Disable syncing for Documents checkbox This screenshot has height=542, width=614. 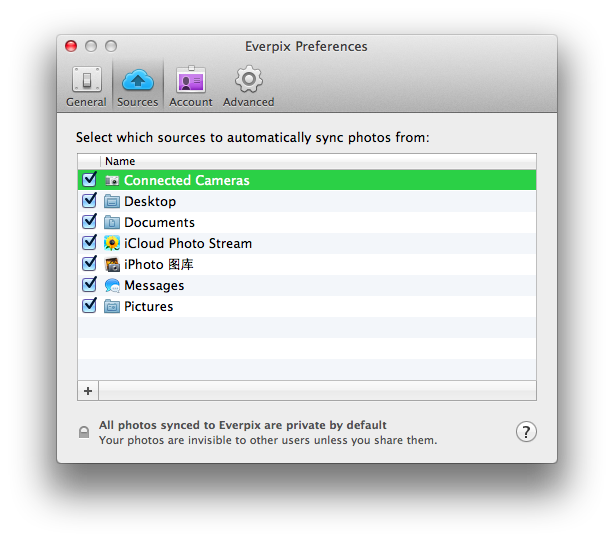click(x=89, y=222)
